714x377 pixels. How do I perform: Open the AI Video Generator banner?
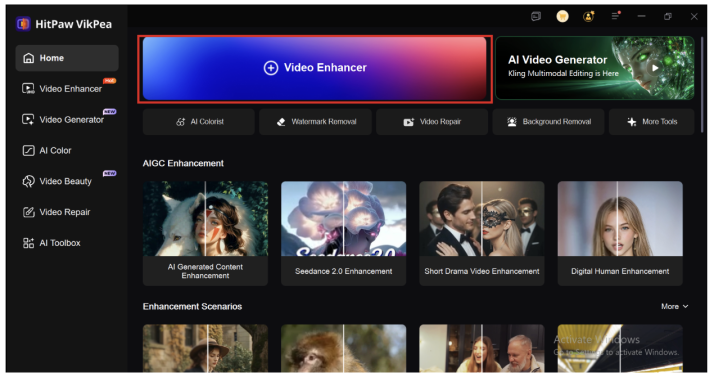595,68
